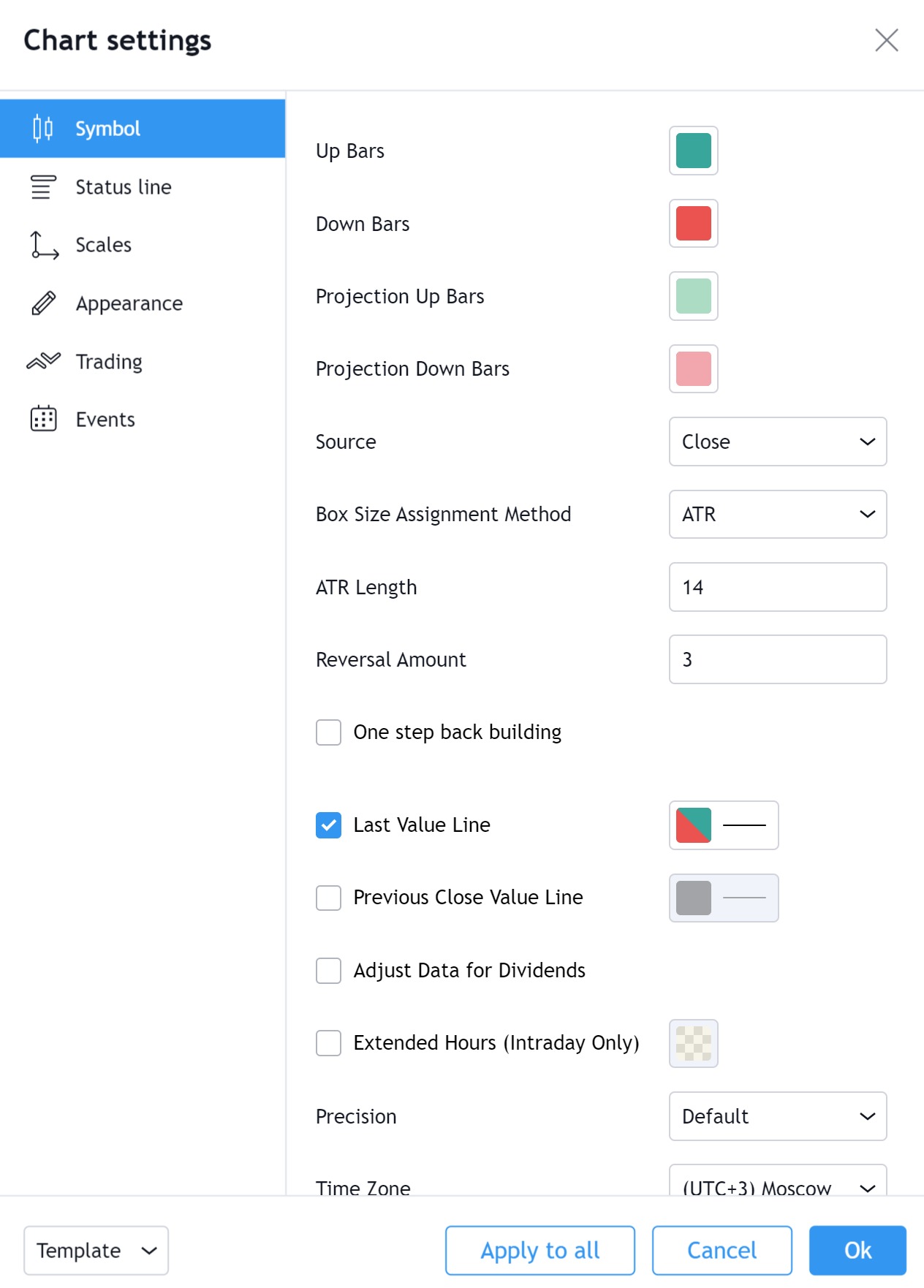Click the Scales axis icon
The width and height of the screenshot is (924, 1288).
pos(44,245)
